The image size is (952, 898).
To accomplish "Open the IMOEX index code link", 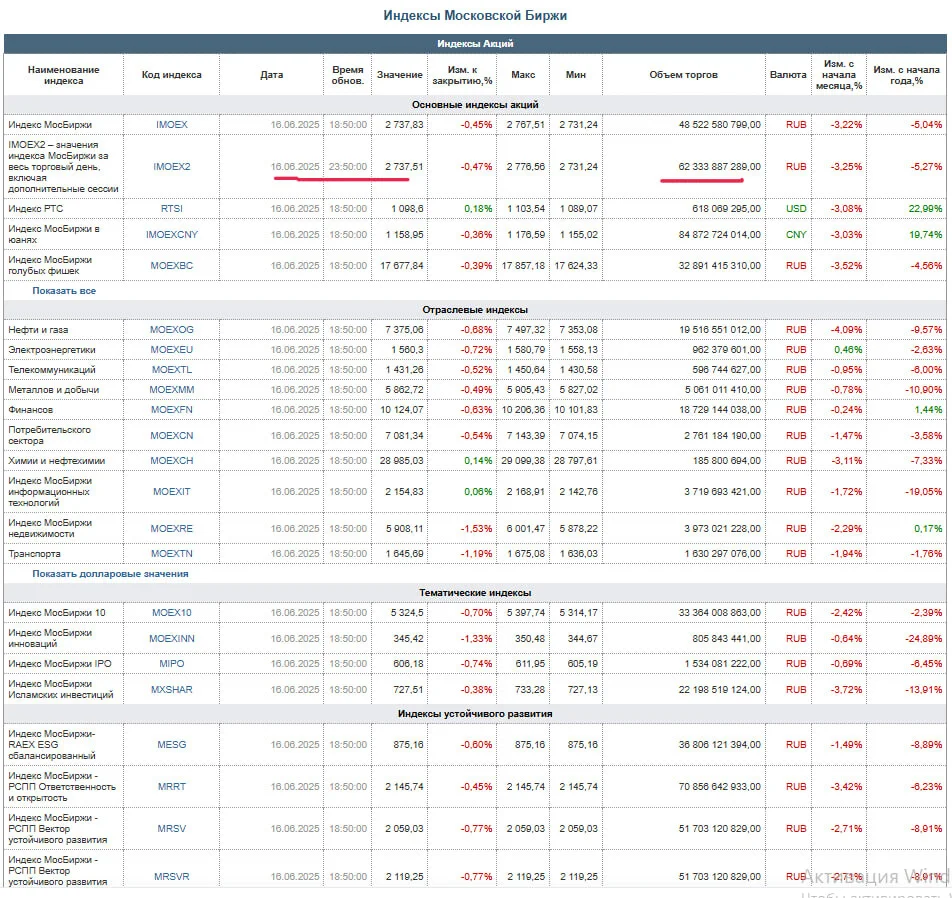I will [x=172, y=124].
